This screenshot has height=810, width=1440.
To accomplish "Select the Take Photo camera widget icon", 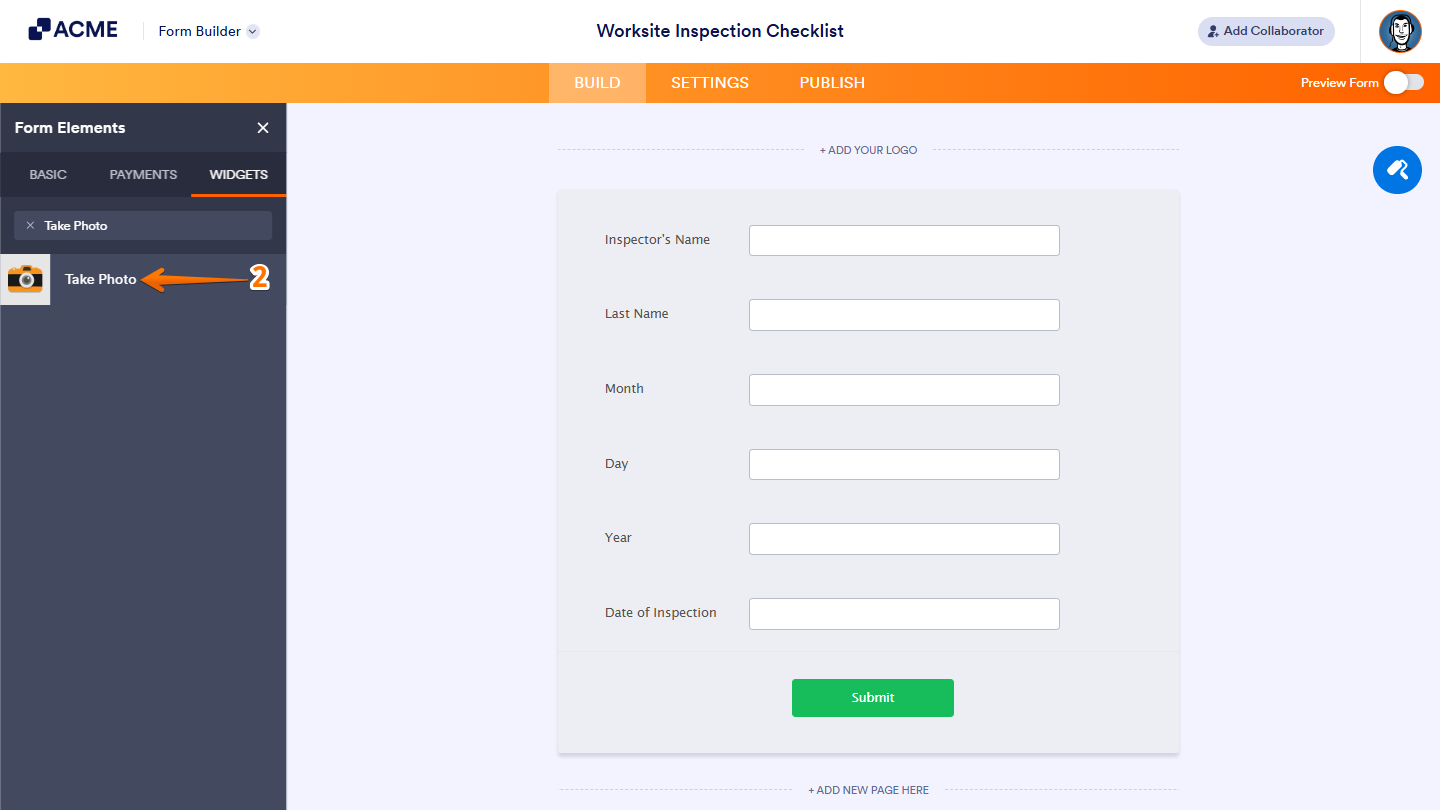I will pos(25,279).
